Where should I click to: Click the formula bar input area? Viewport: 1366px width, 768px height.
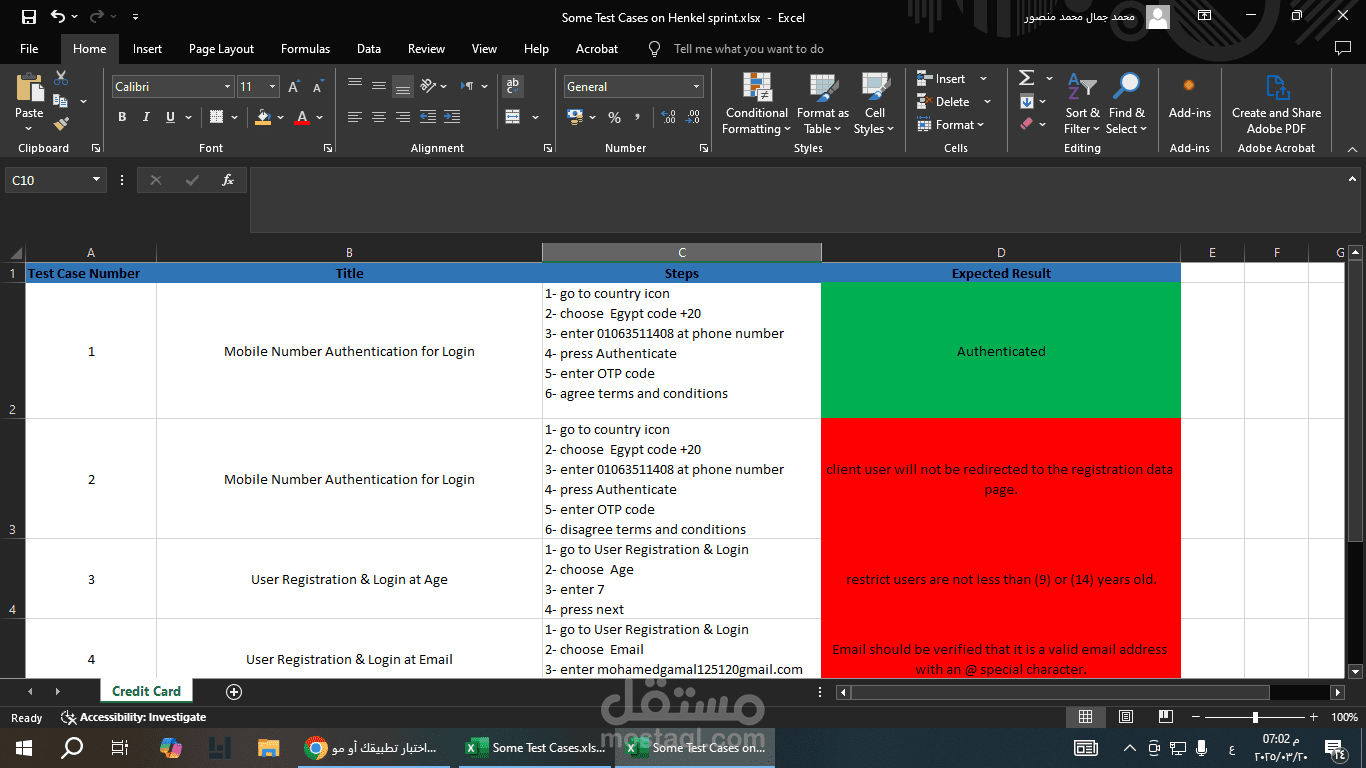(804, 200)
